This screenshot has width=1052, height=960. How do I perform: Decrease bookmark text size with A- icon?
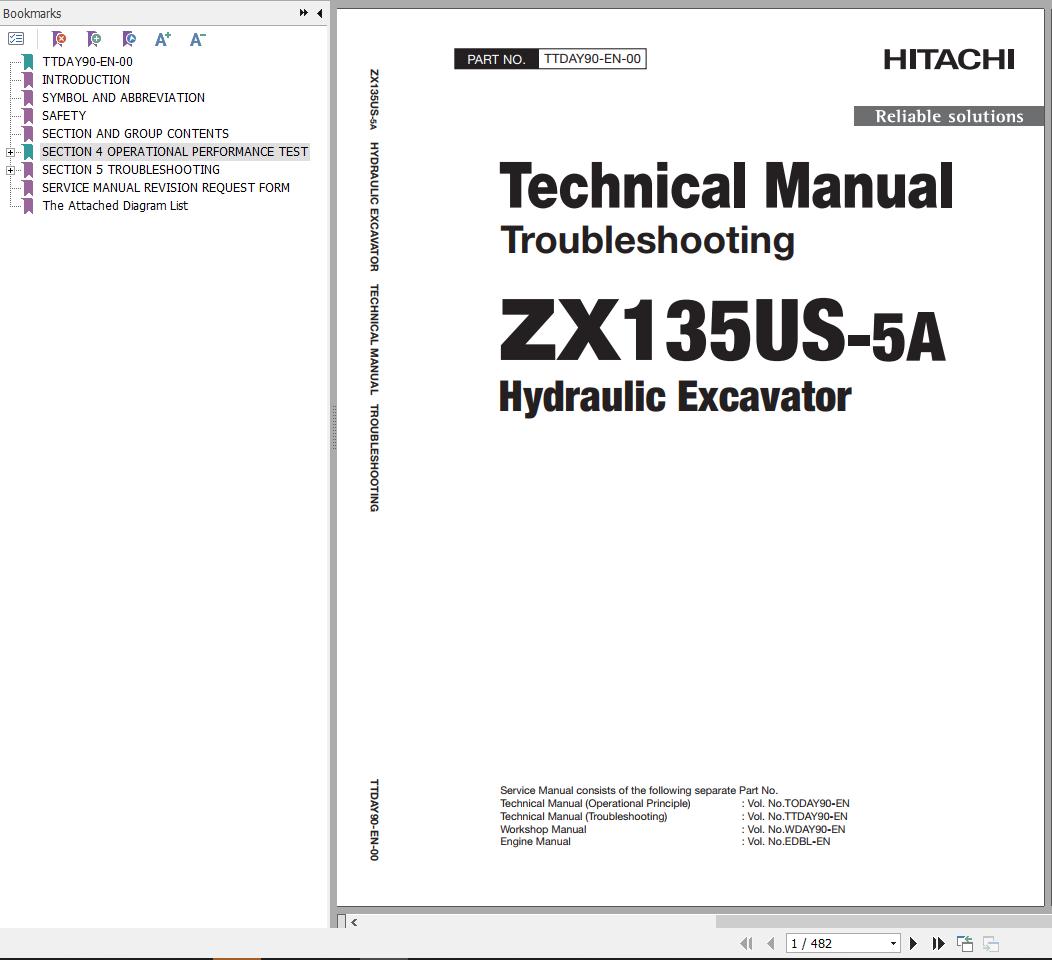pos(197,39)
